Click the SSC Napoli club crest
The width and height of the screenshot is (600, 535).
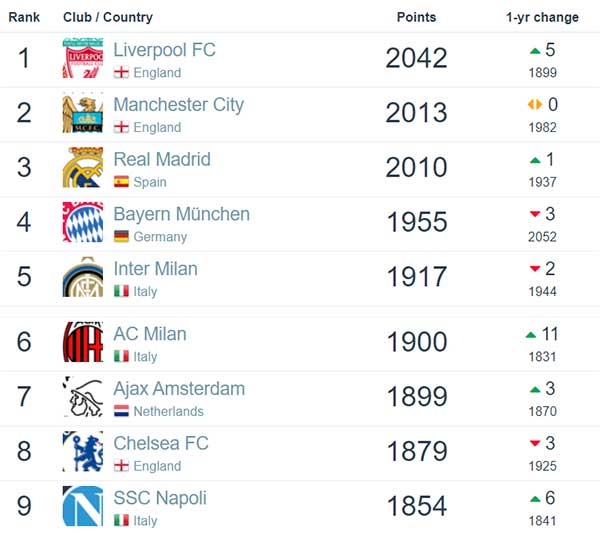pyautogui.click(x=83, y=506)
